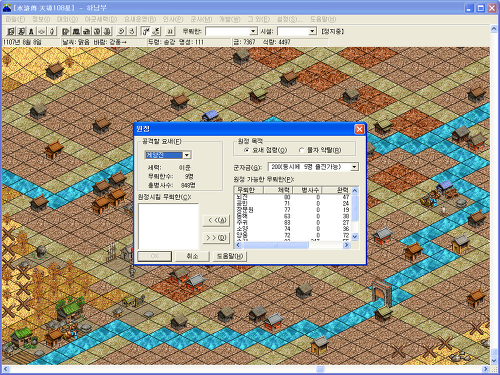The height and width of the screenshot is (375, 500).
Task: Click the OK button in the dialog
Action: (155, 256)
